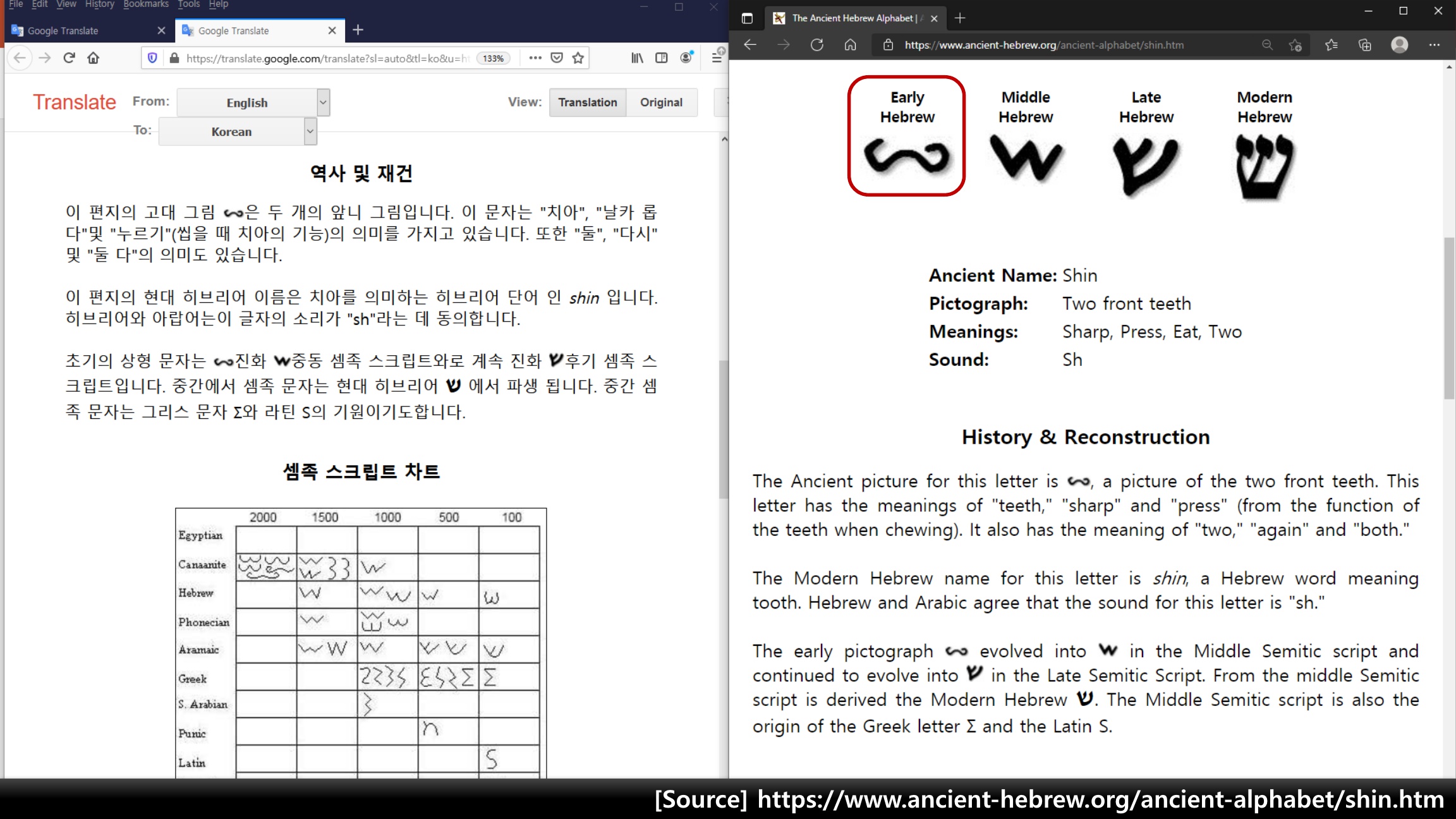Screen dimensions: 1456x819
Task: Open new tab in Firefox
Action: click(x=358, y=30)
